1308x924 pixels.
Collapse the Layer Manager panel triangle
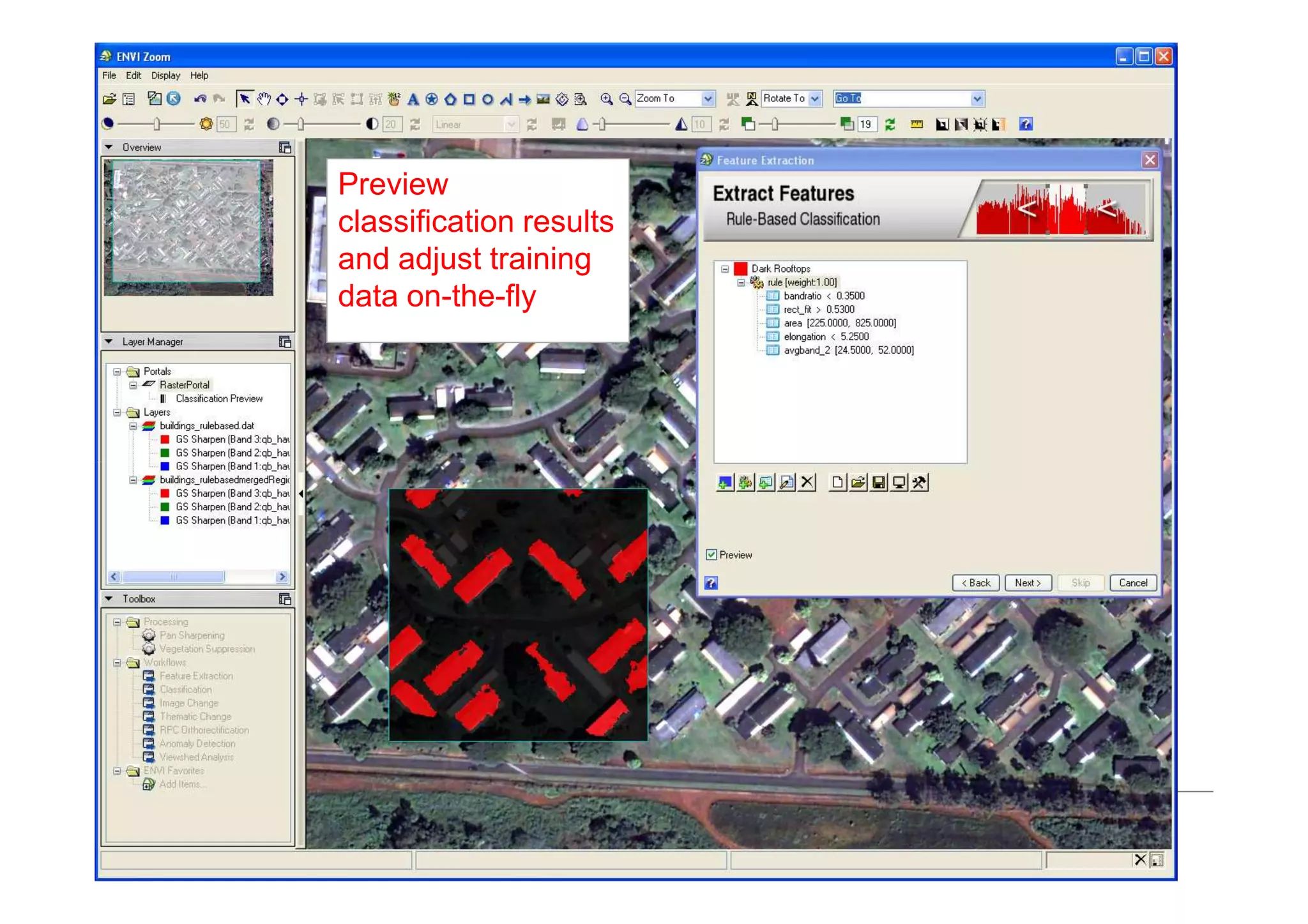pyautogui.click(x=109, y=342)
